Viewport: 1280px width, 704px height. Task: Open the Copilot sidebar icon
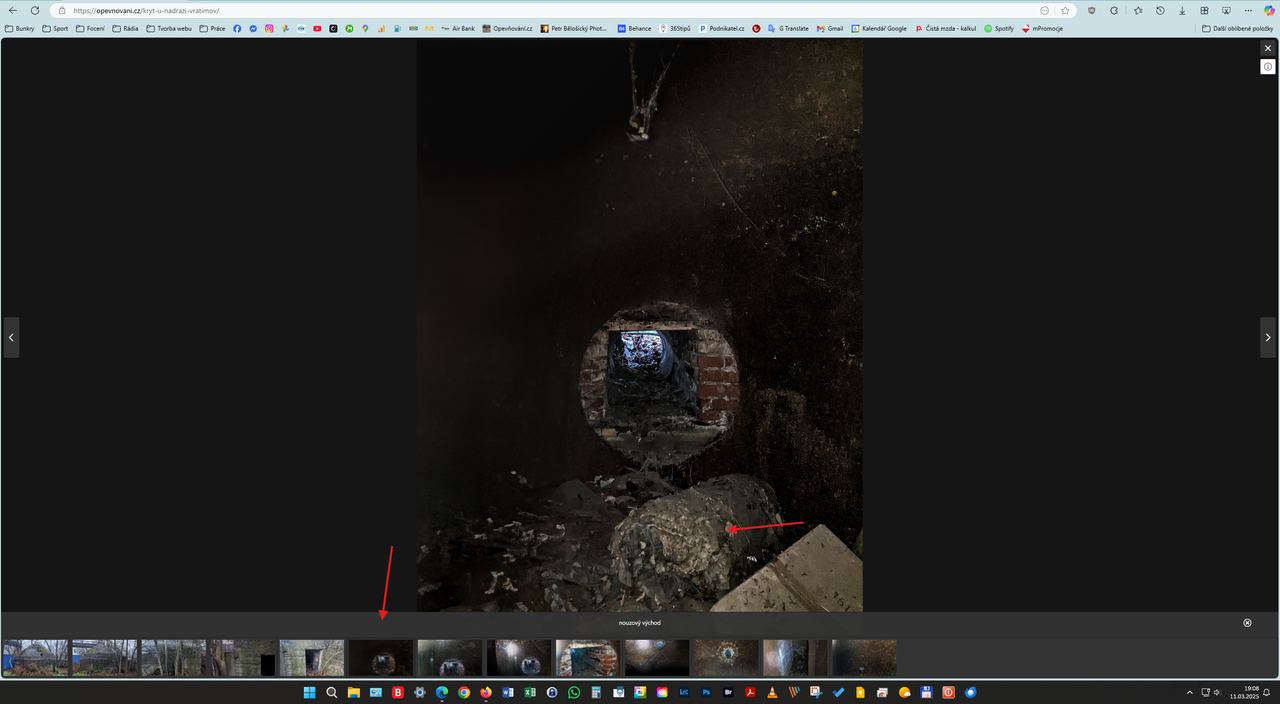click(1269, 10)
